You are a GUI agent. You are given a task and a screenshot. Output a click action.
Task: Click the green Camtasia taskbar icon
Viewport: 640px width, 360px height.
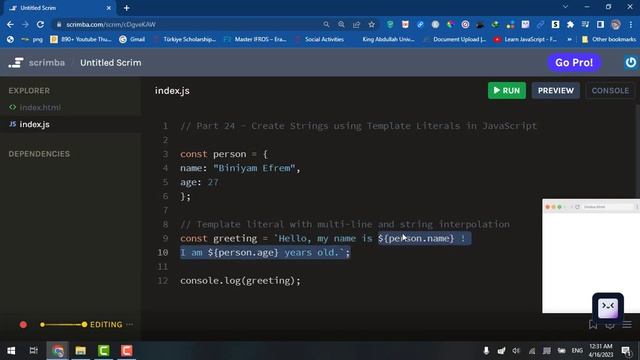tap(104, 351)
